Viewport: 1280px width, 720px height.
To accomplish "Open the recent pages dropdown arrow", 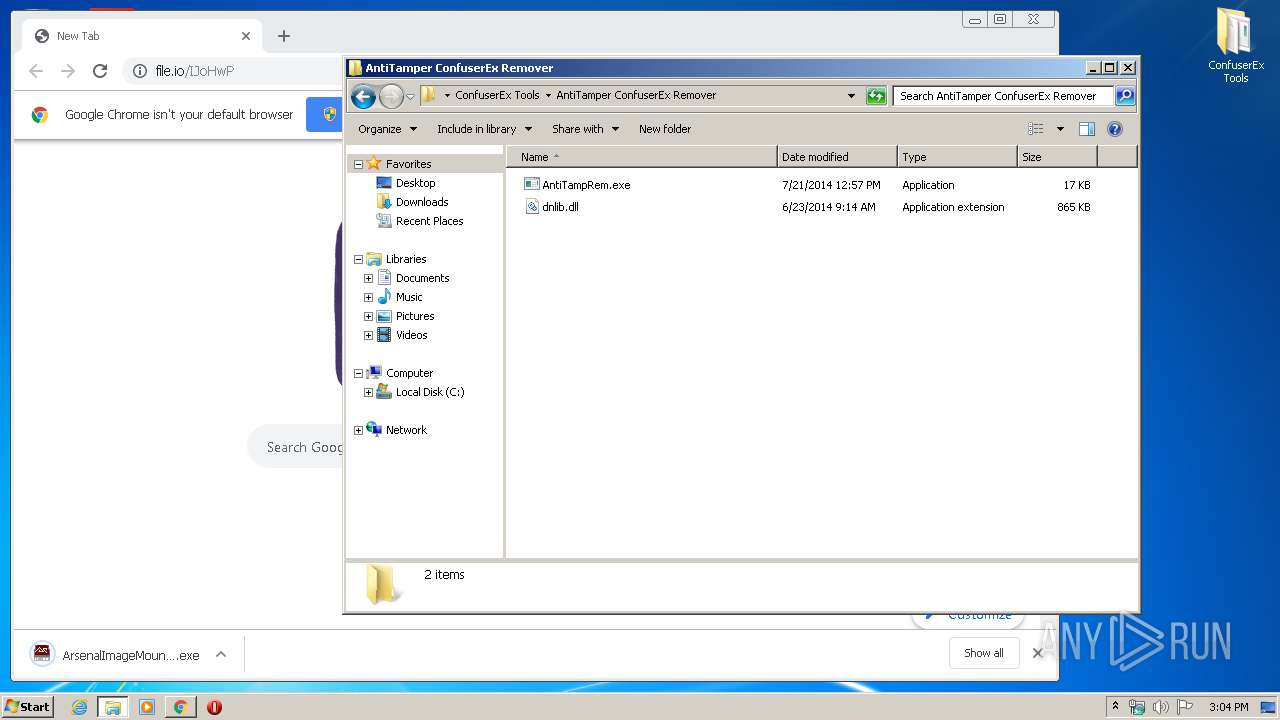I will [x=410, y=96].
